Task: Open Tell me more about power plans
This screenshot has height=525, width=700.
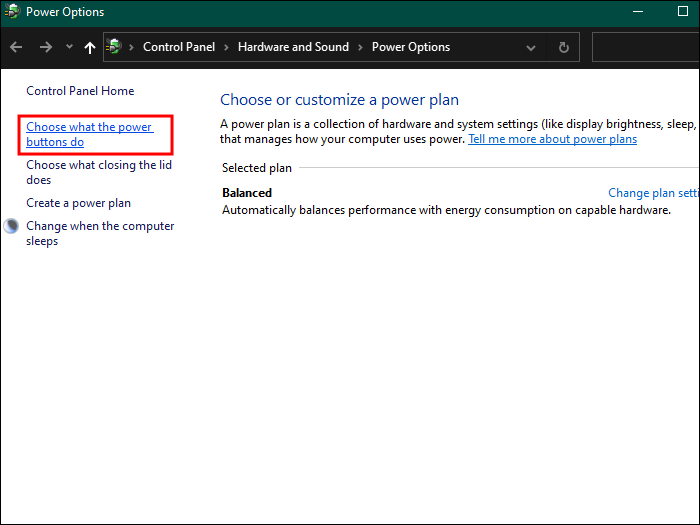Action: click(x=552, y=139)
